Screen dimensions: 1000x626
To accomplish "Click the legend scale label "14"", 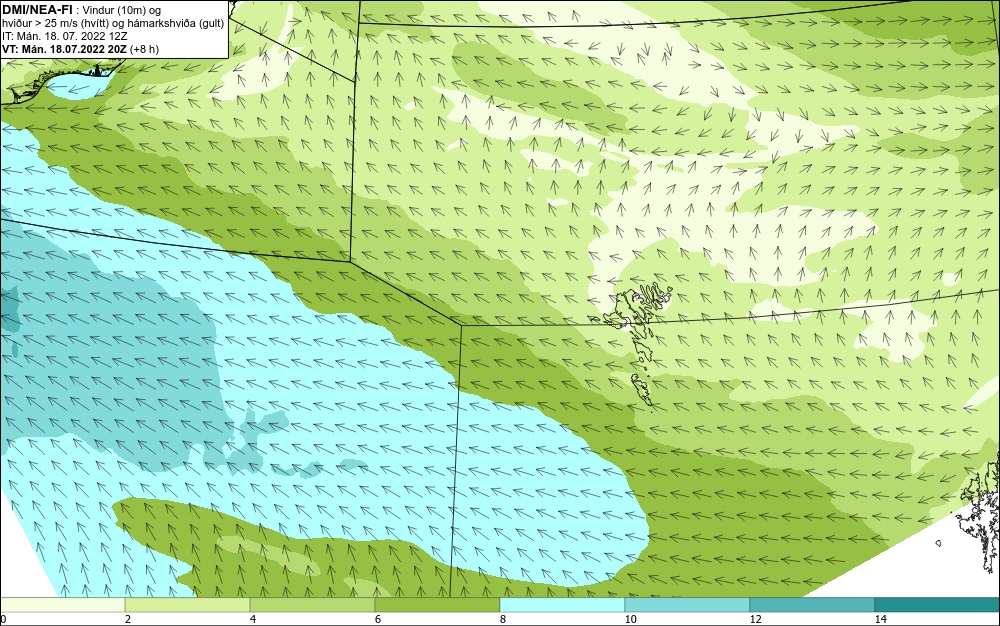I will pos(881,619).
